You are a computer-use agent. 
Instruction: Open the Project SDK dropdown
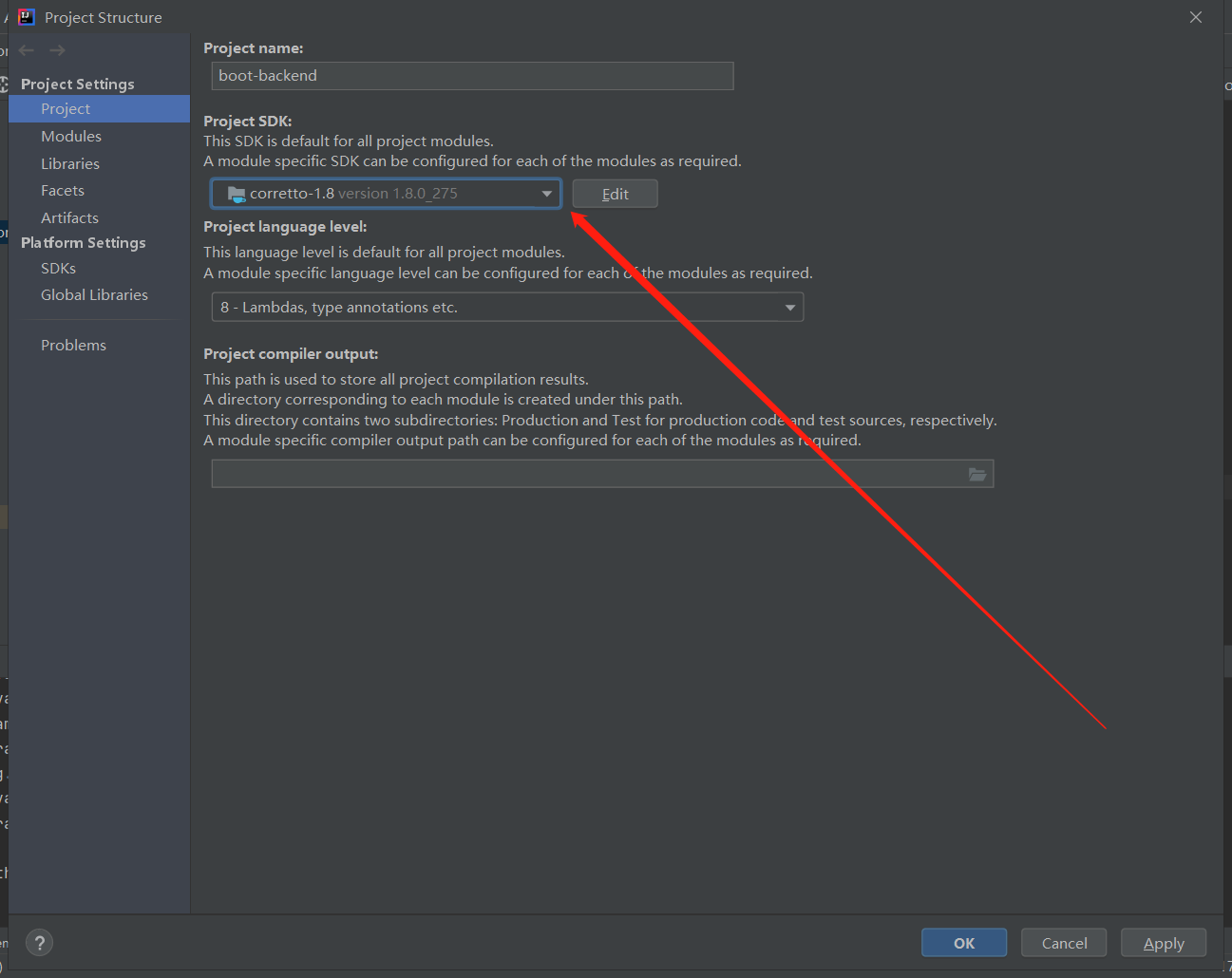point(385,193)
